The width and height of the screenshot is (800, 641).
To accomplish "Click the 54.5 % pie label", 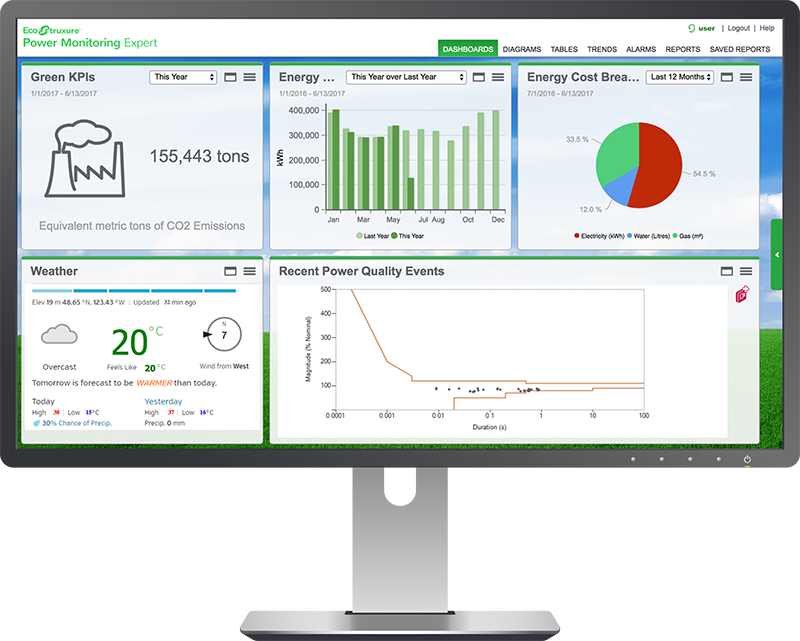I will point(704,174).
